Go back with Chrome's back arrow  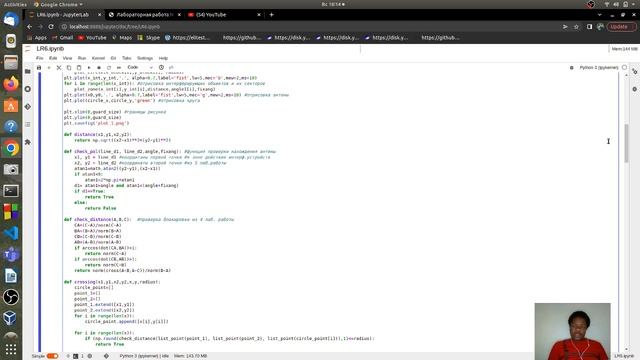point(29,27)
